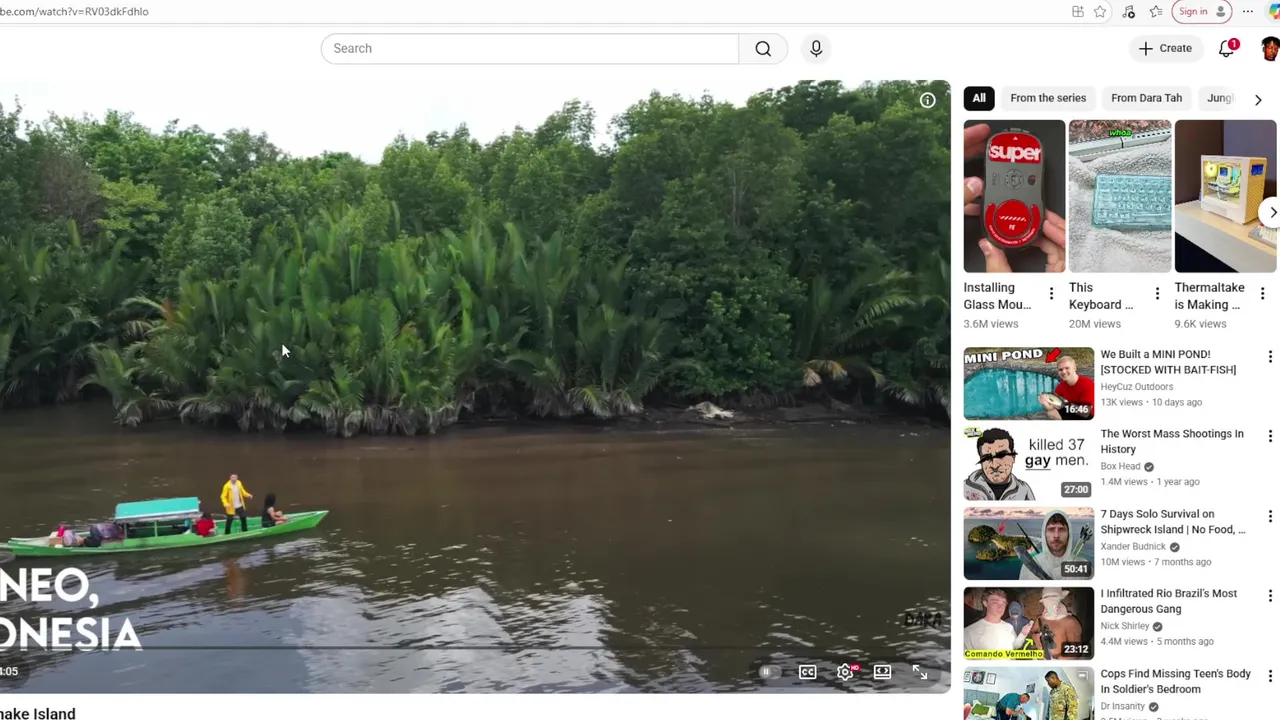Select the From Dara Tah chip
This screenshot has height=720, width=1280.
[1146, 98]
